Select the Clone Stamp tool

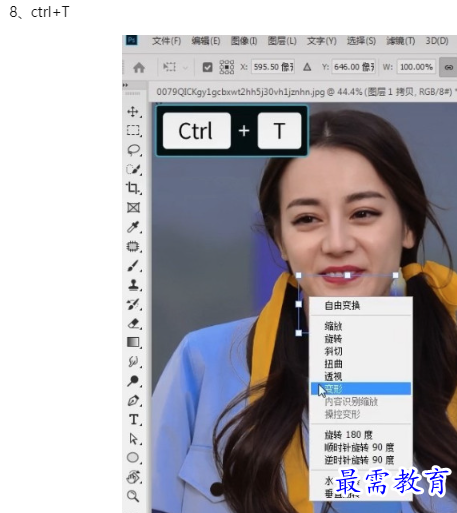tap(133, 285)
